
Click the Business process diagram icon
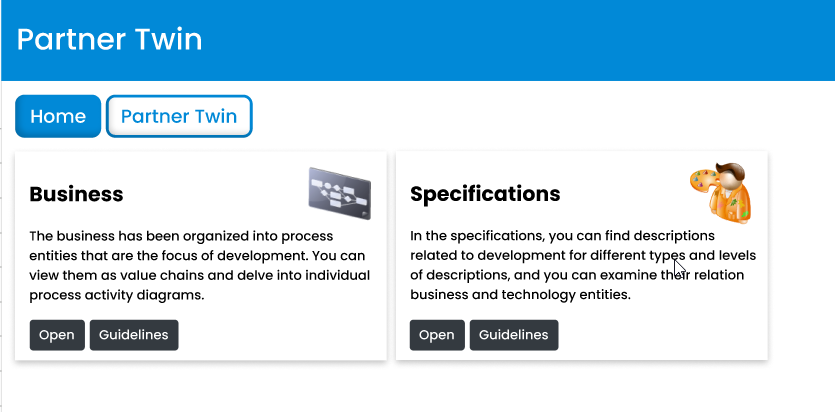click(340, 193)
